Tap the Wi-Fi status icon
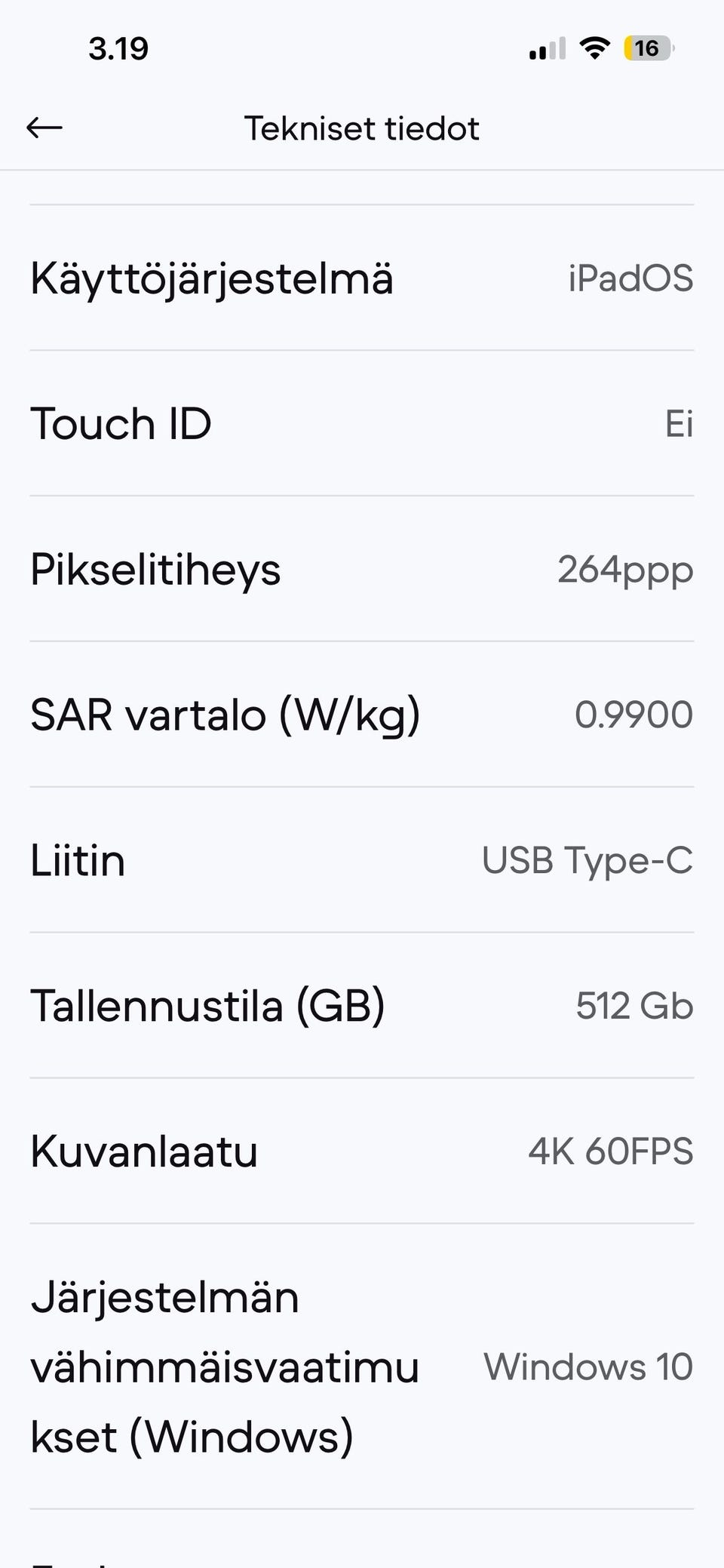The width and height of the screenshot is (724, 1568). tap(595, 48)
